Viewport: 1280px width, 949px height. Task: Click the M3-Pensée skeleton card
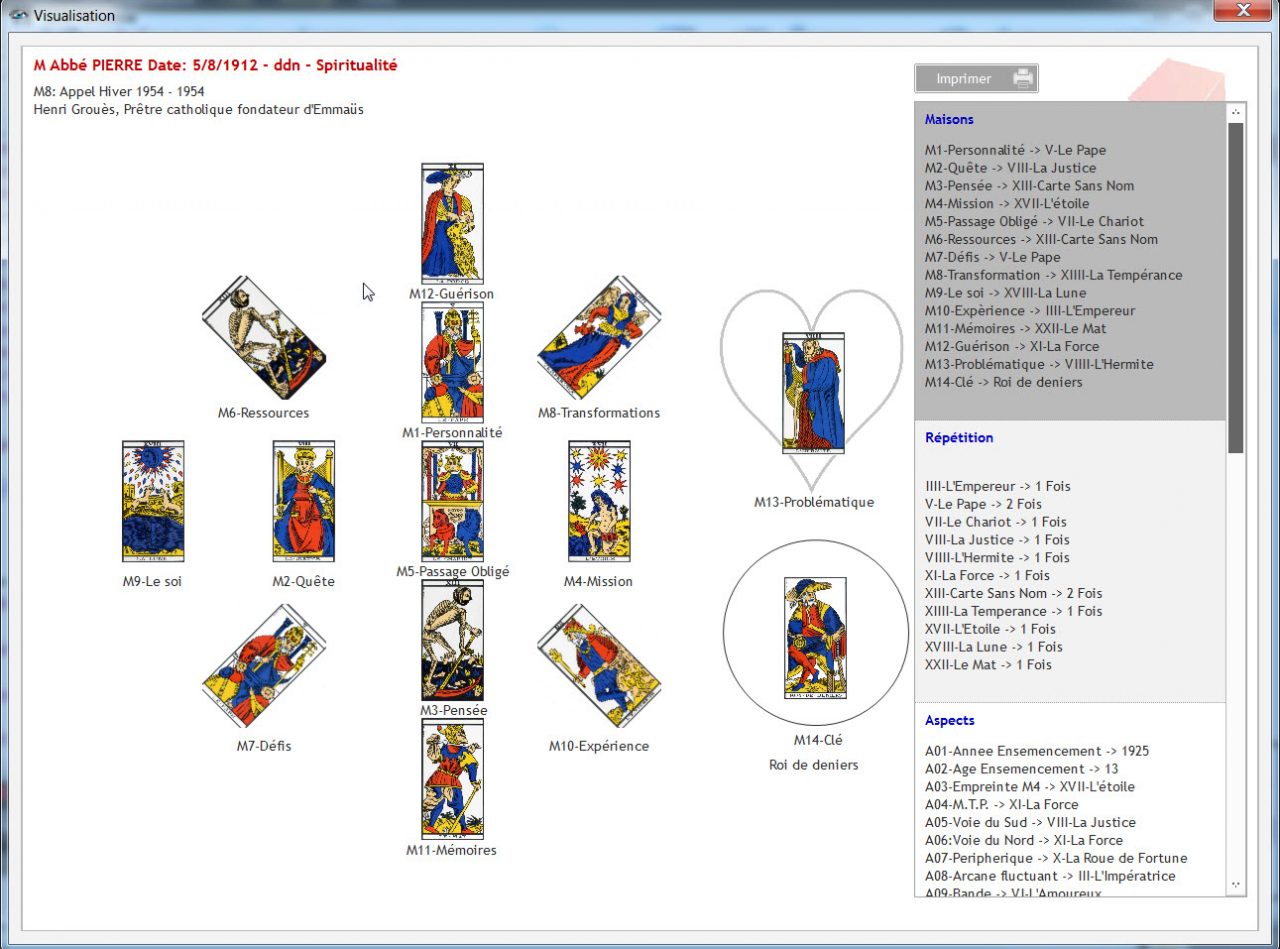452,640
